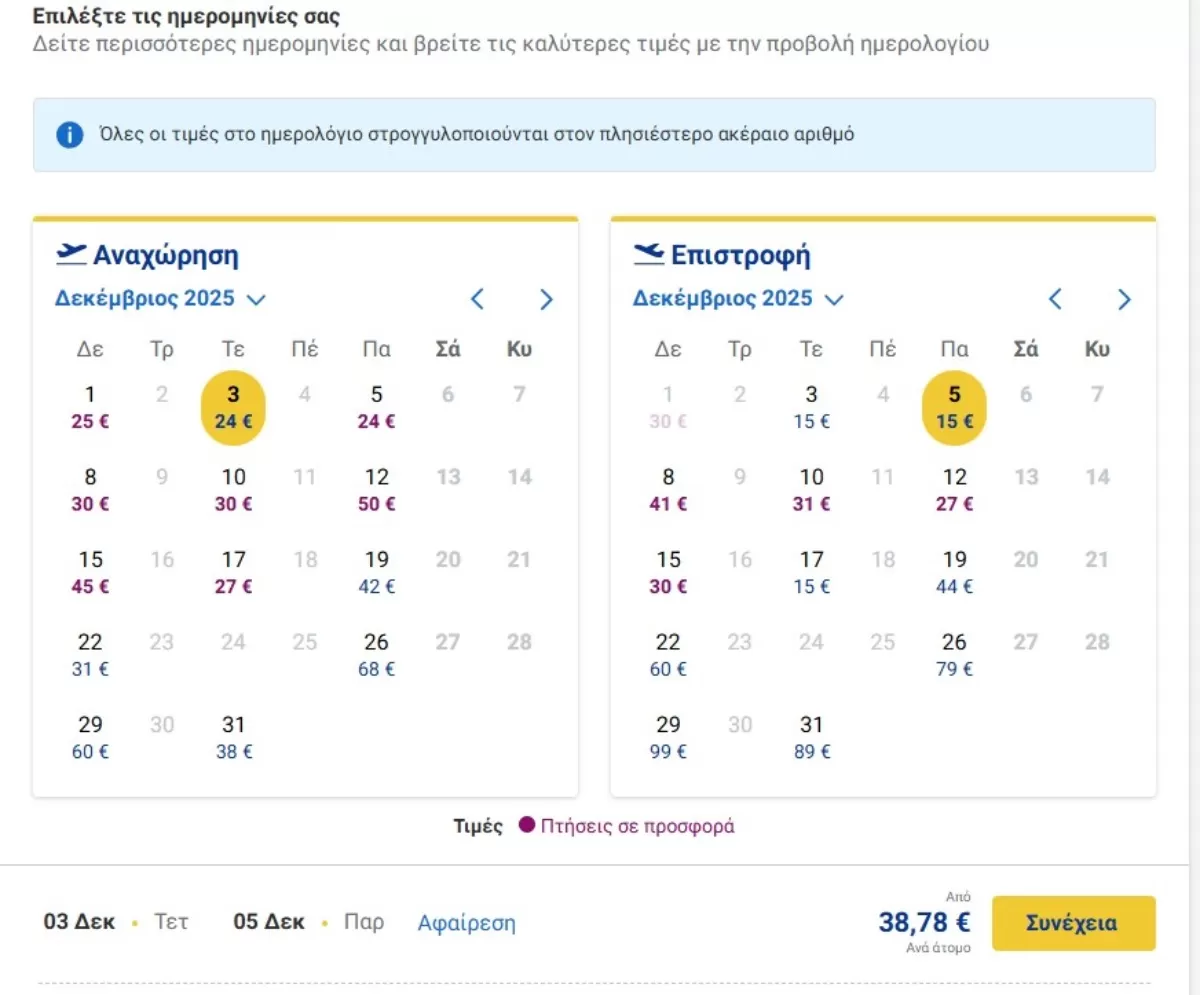Select December 12 departure at 50 €

(376, 489)
